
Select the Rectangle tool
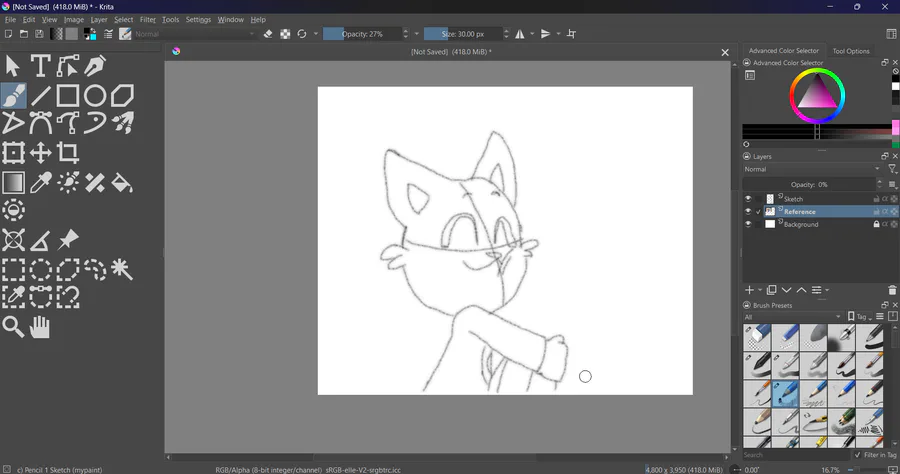coord(68,95)
